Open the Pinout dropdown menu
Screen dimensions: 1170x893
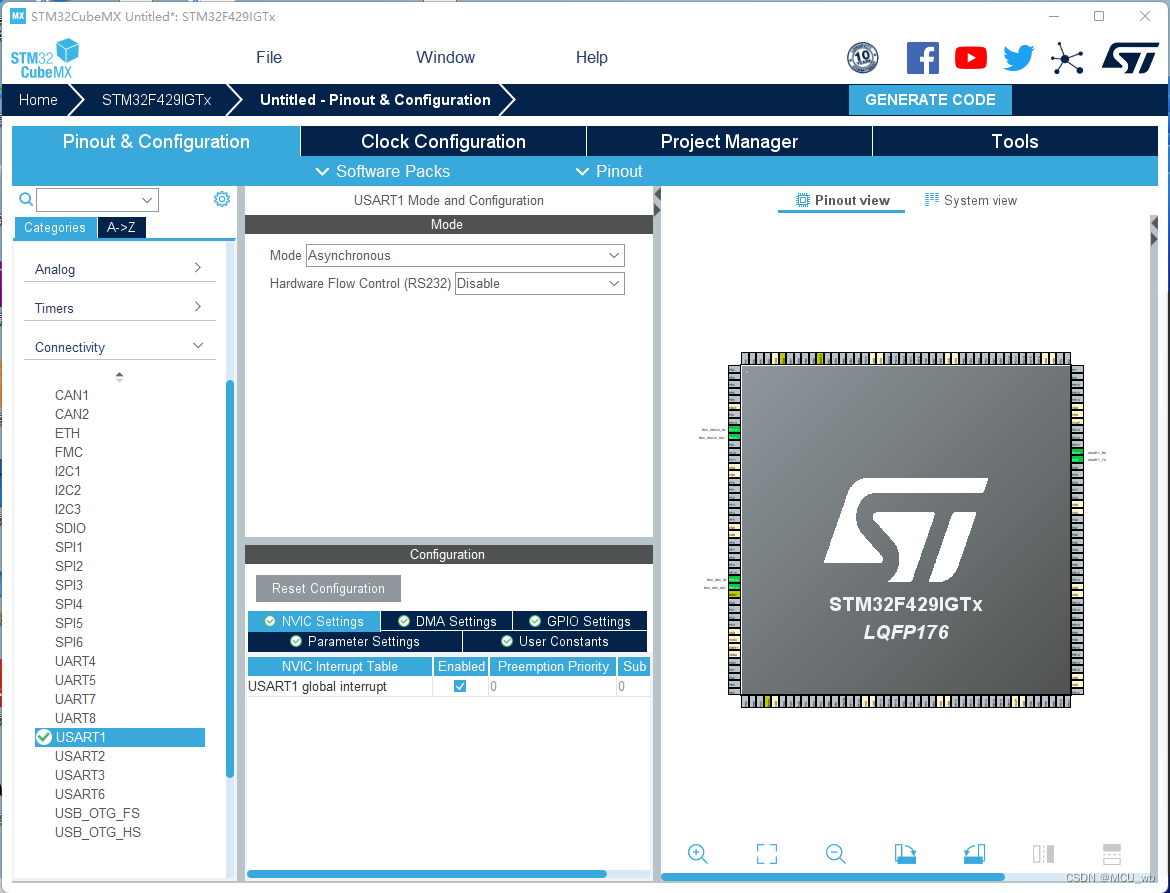609,172
